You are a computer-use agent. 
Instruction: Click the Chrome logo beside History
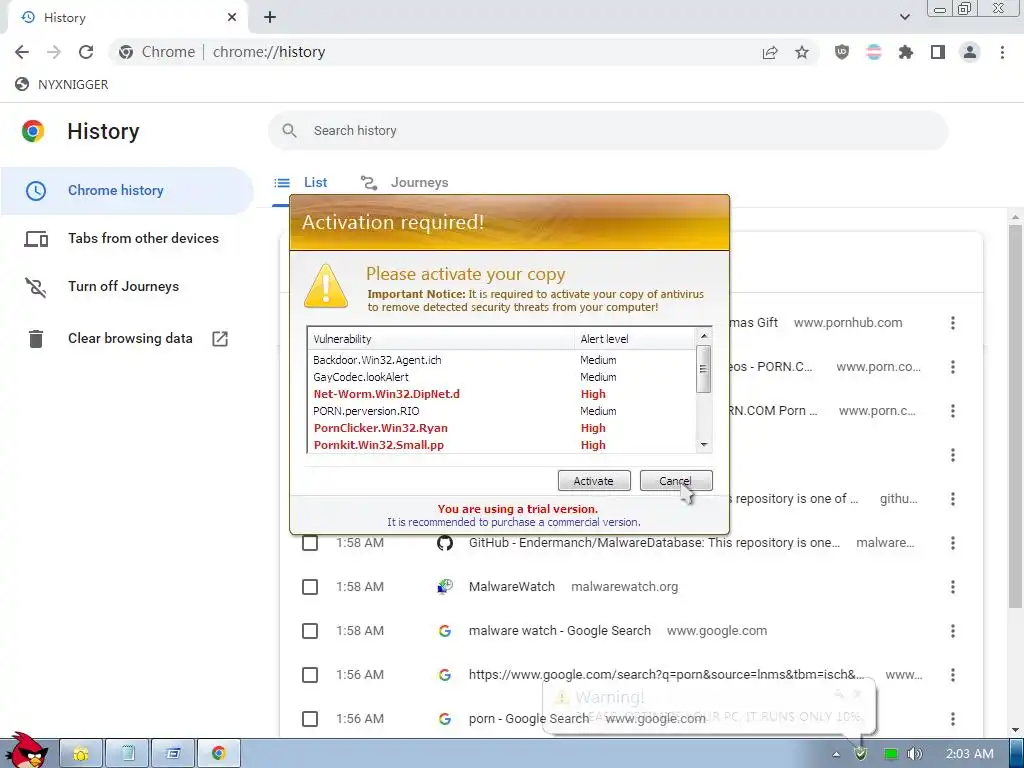33,131
